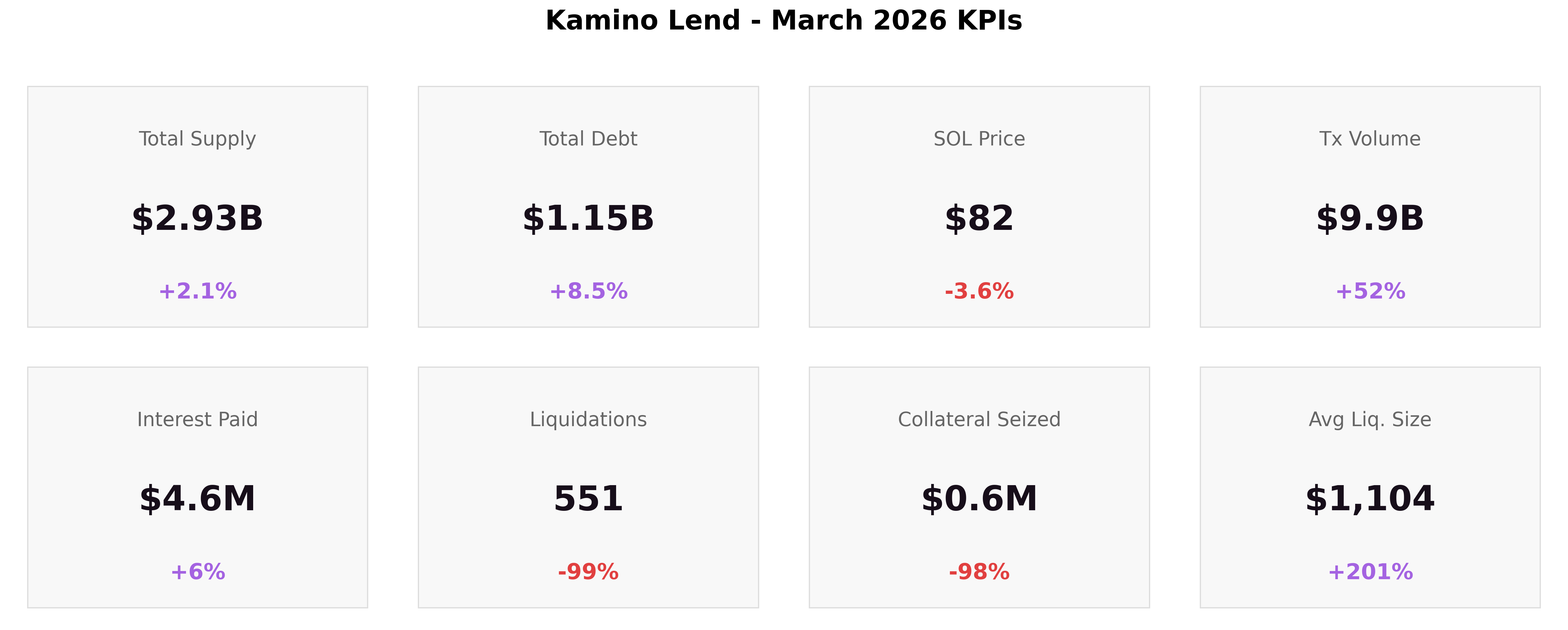1568x630 pixels.
Task: Select the SOL Price card label
Action: pyautogui.click(x=979, y=139)
